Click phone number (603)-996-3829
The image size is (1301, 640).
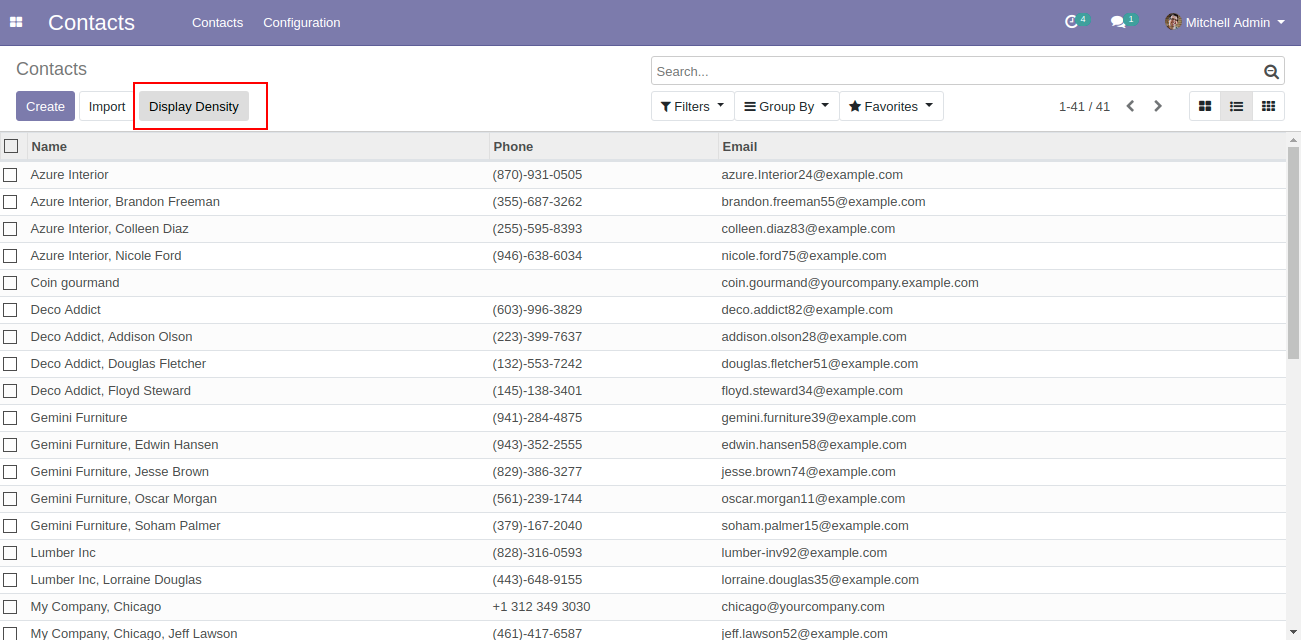click(537, 310)
